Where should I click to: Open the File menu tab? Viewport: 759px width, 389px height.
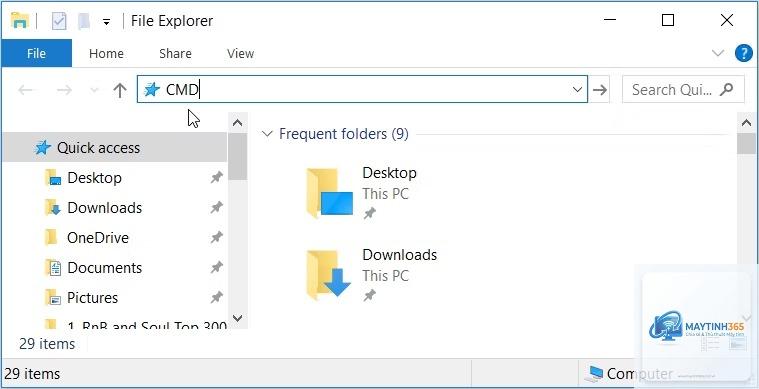pos(36,53)
